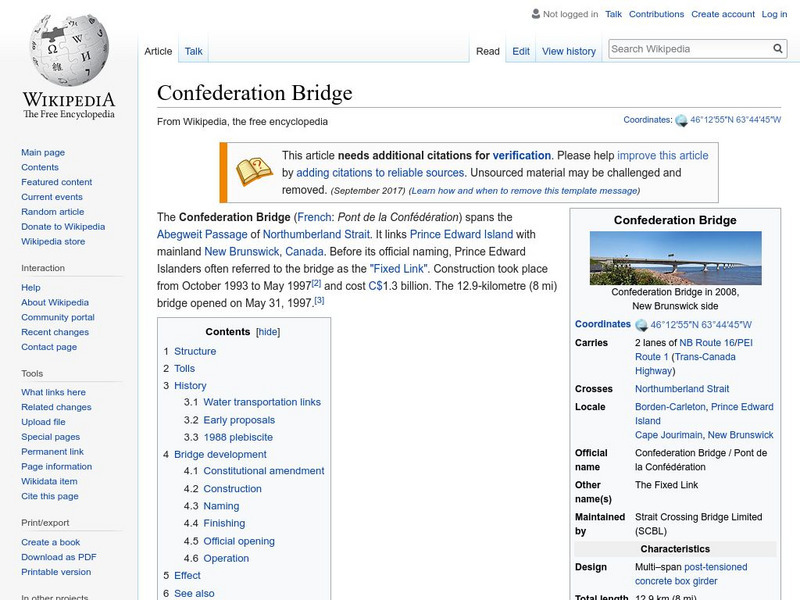800x600 pixels.
Task: Switch to the Talk tab
Action: click(192, 50)
